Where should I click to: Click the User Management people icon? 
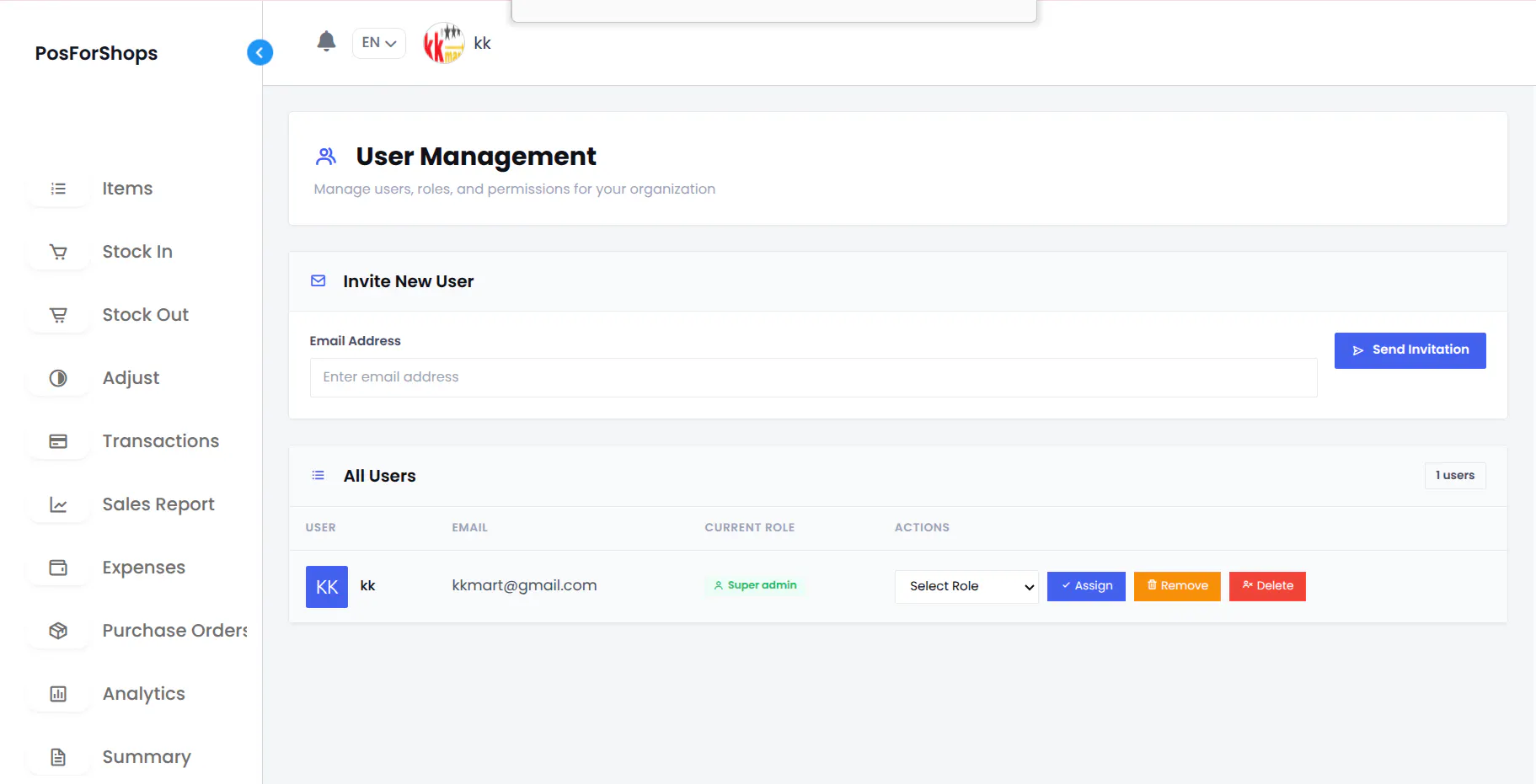click(x=326, y=157)
